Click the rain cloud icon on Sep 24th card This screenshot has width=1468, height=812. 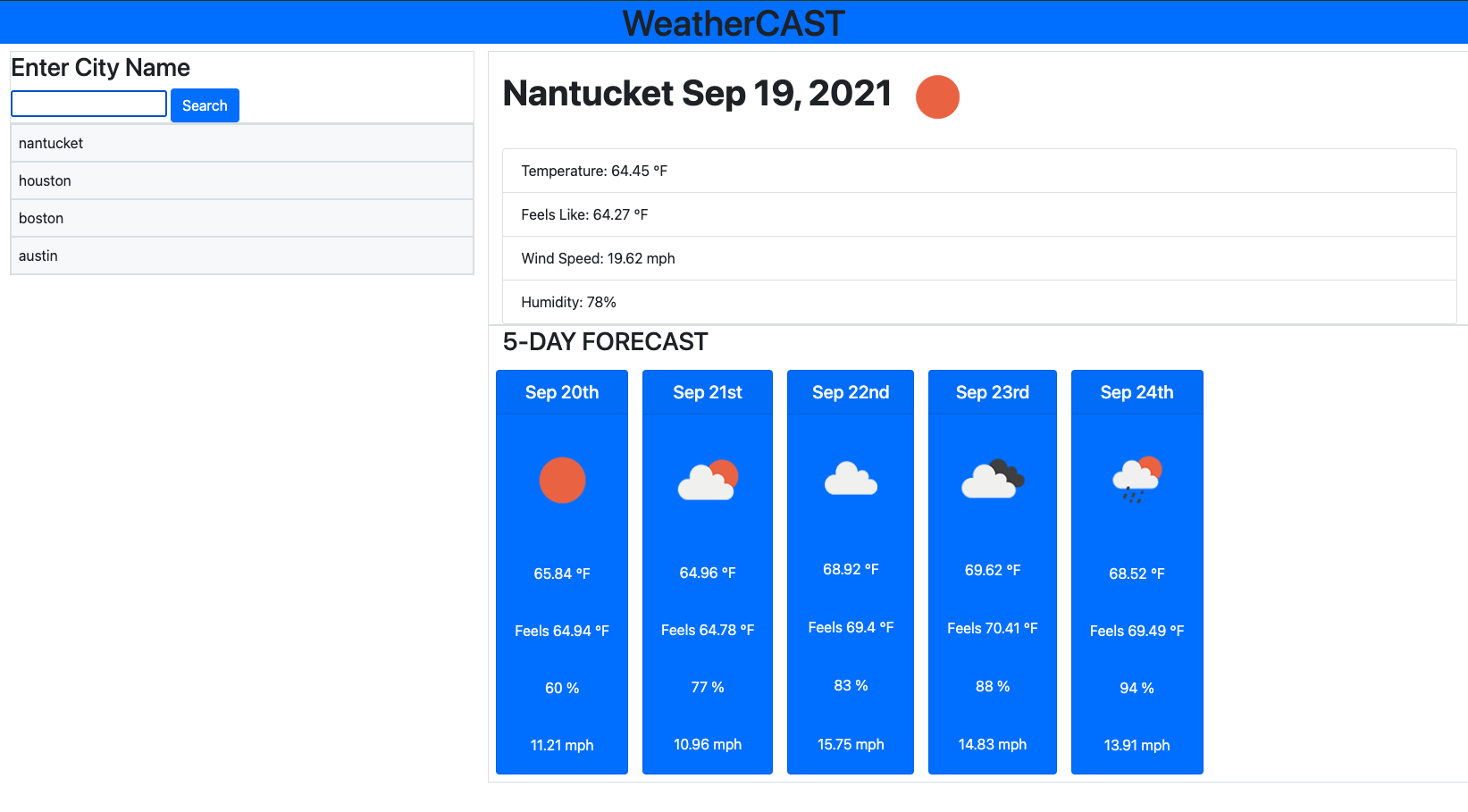pos(1137,482)
